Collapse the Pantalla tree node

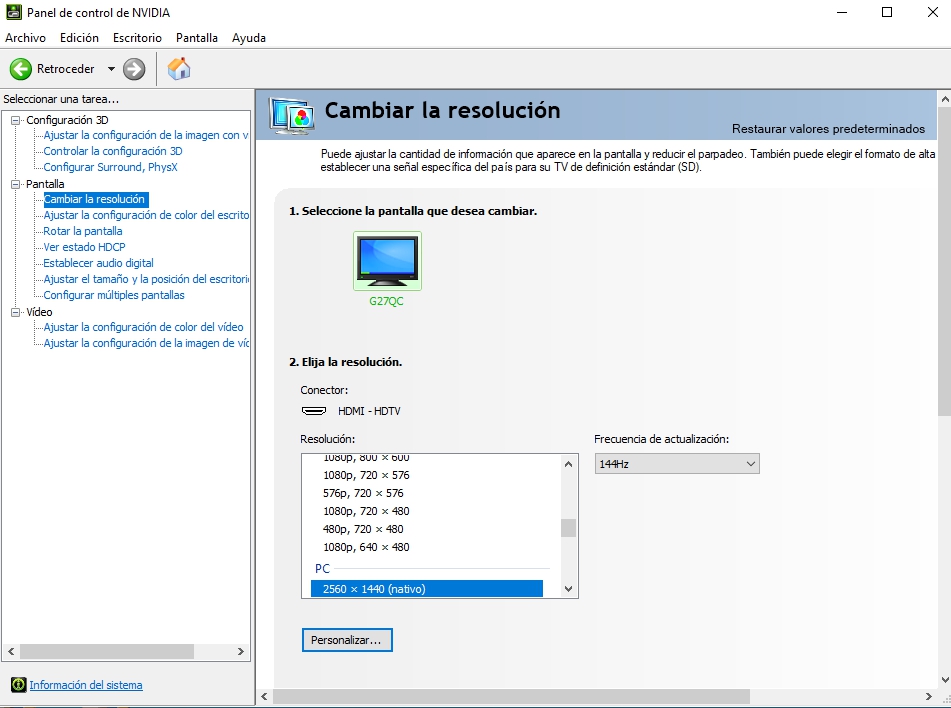pyautogui.click(x=16, y=184)
